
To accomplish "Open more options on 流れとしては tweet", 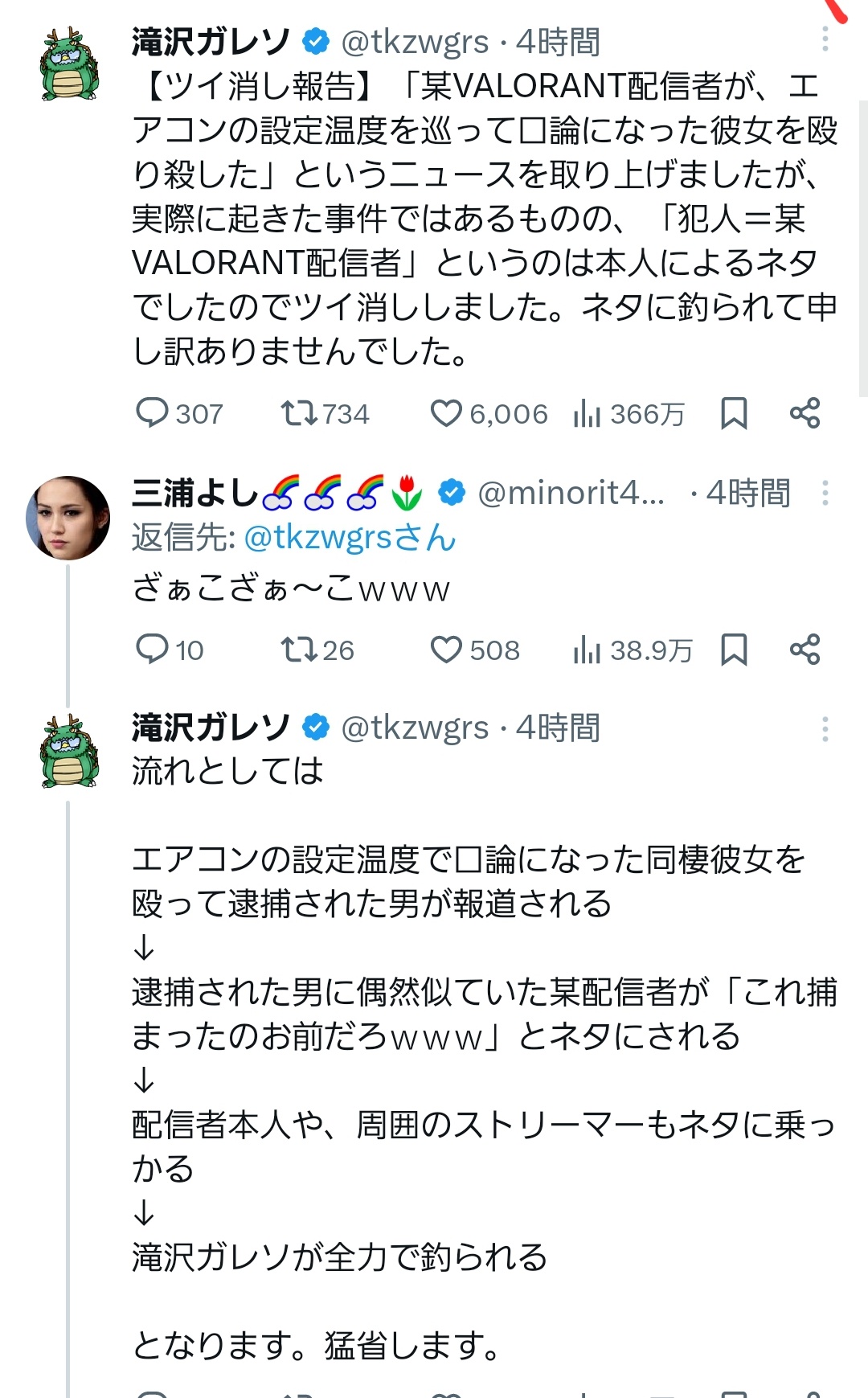I will coord(825,728).
